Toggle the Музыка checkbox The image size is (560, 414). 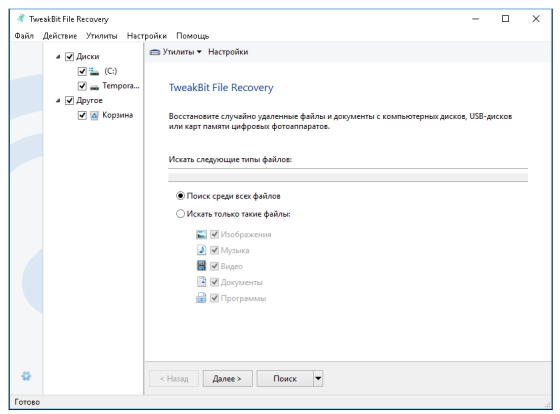pos(214,250)
